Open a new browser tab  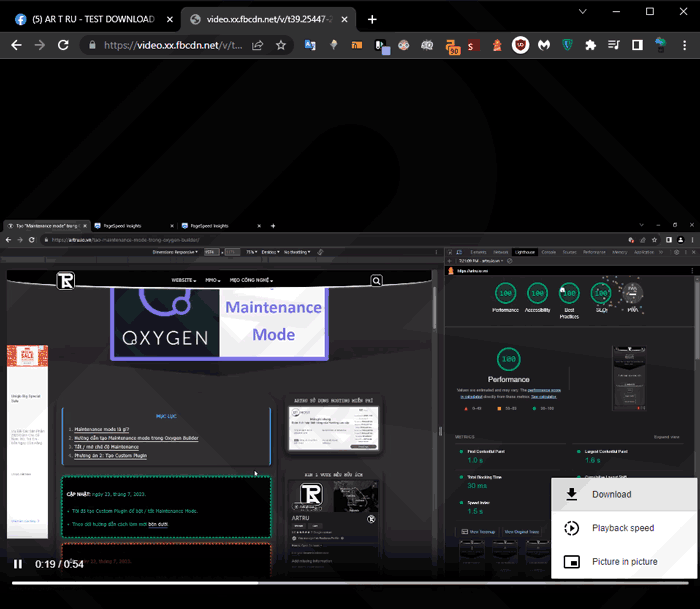pyautogui.click(x=372, y=20)
